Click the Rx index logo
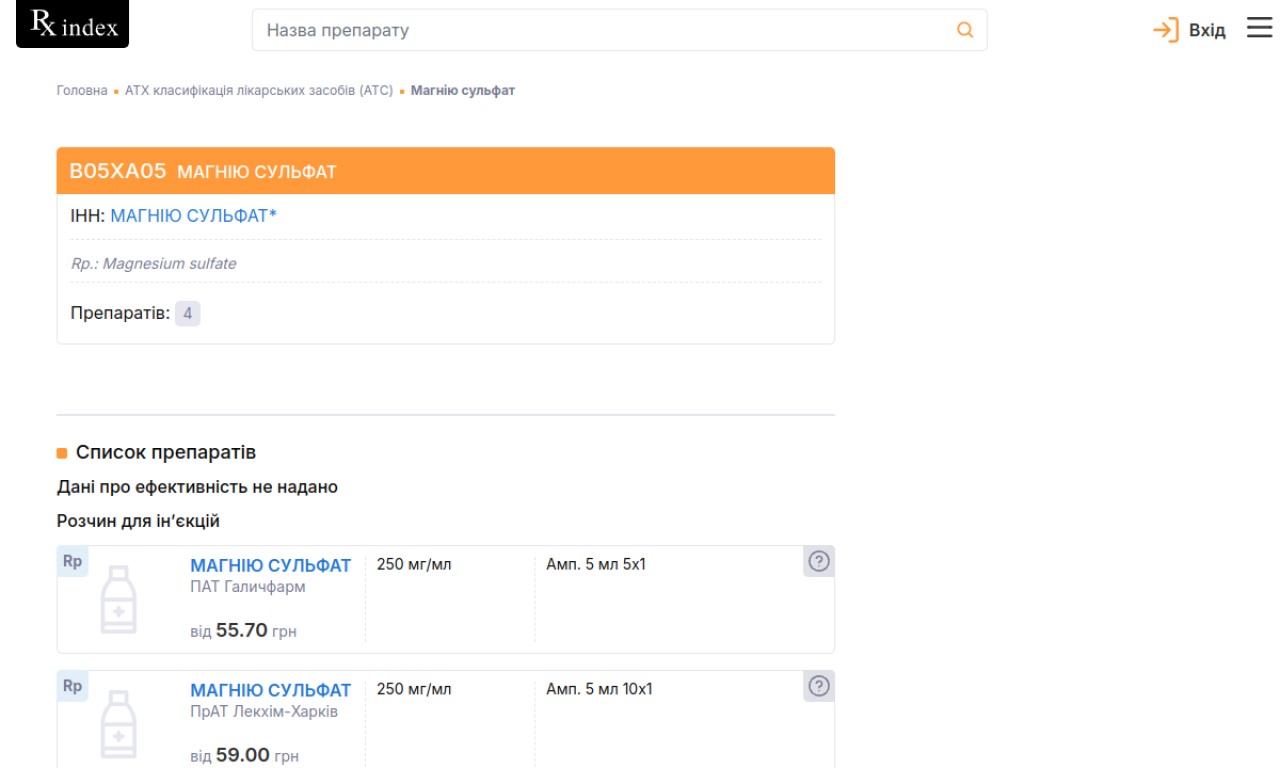 [x=73, y=25]
